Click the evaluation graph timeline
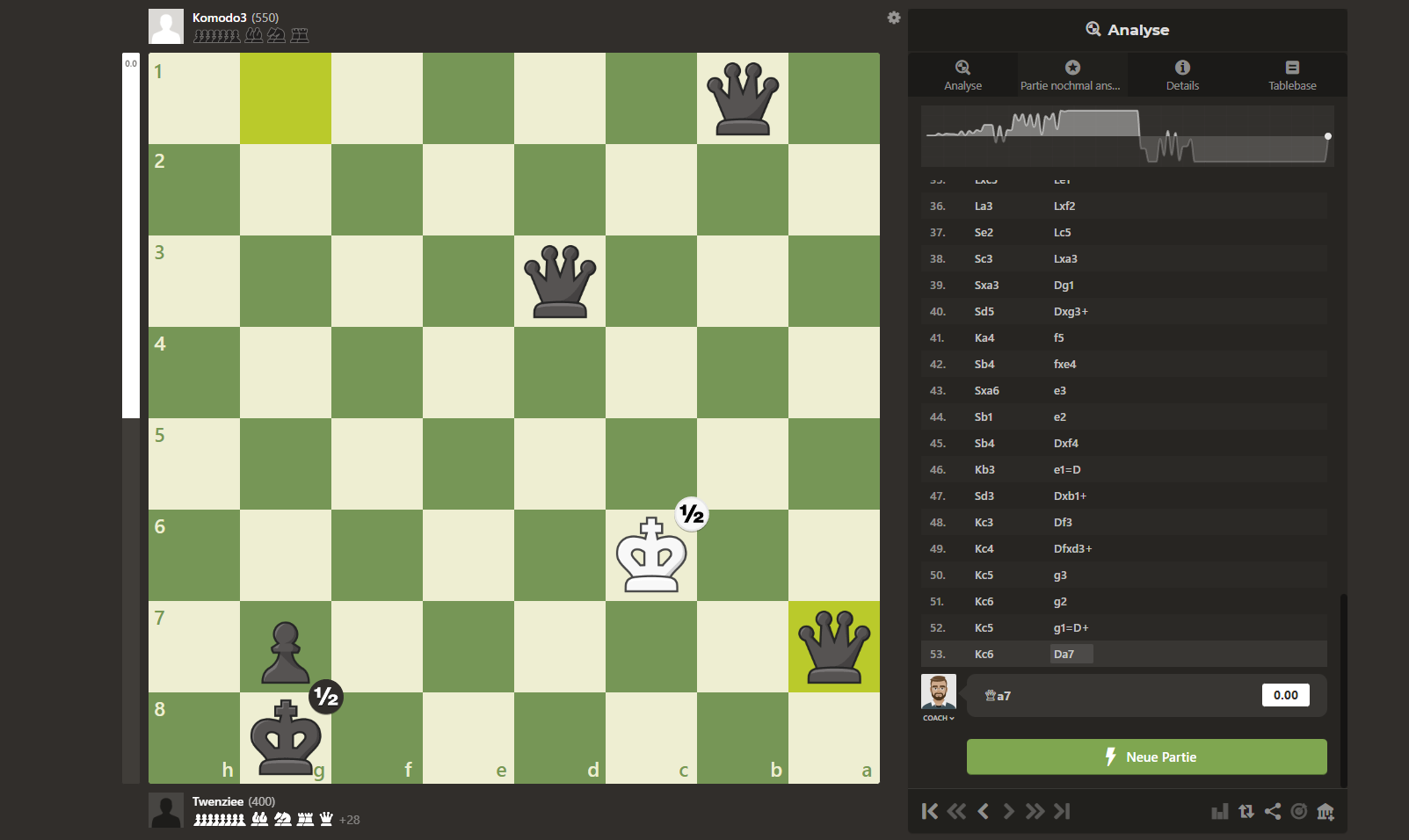 (1127, 136)
